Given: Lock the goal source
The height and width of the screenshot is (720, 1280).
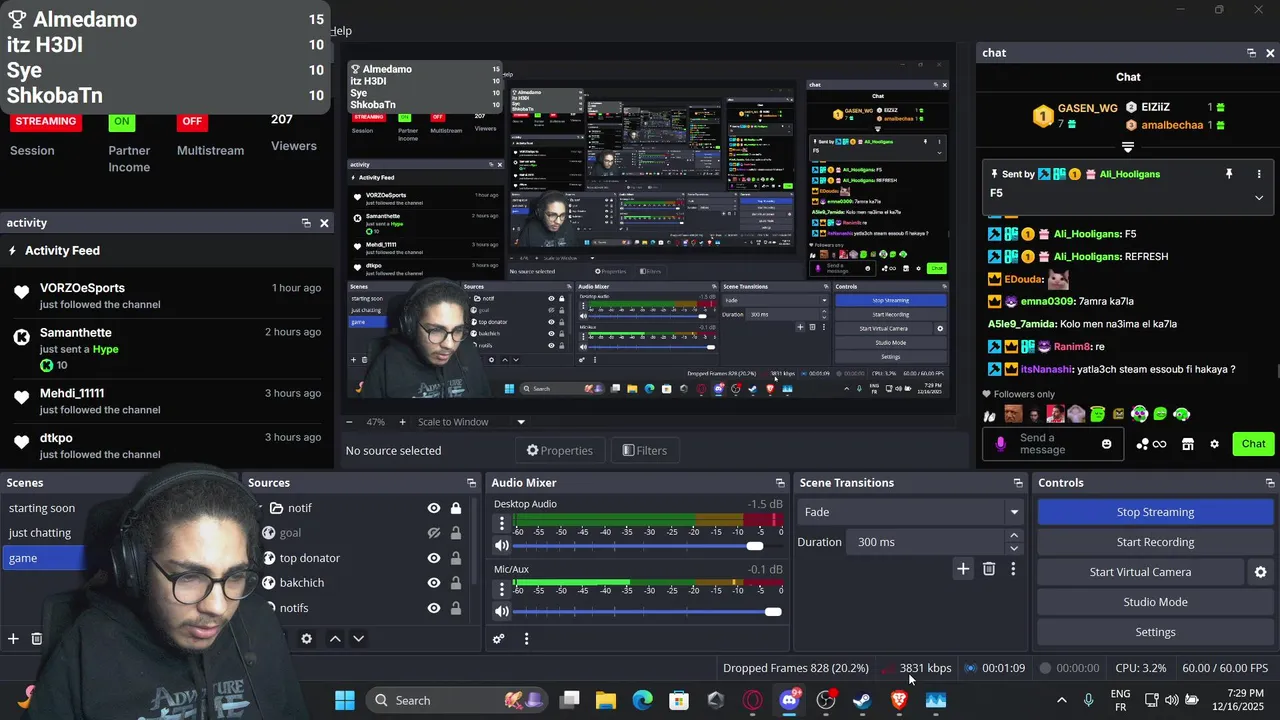Looking at the screenshot, I should point(456,533).
